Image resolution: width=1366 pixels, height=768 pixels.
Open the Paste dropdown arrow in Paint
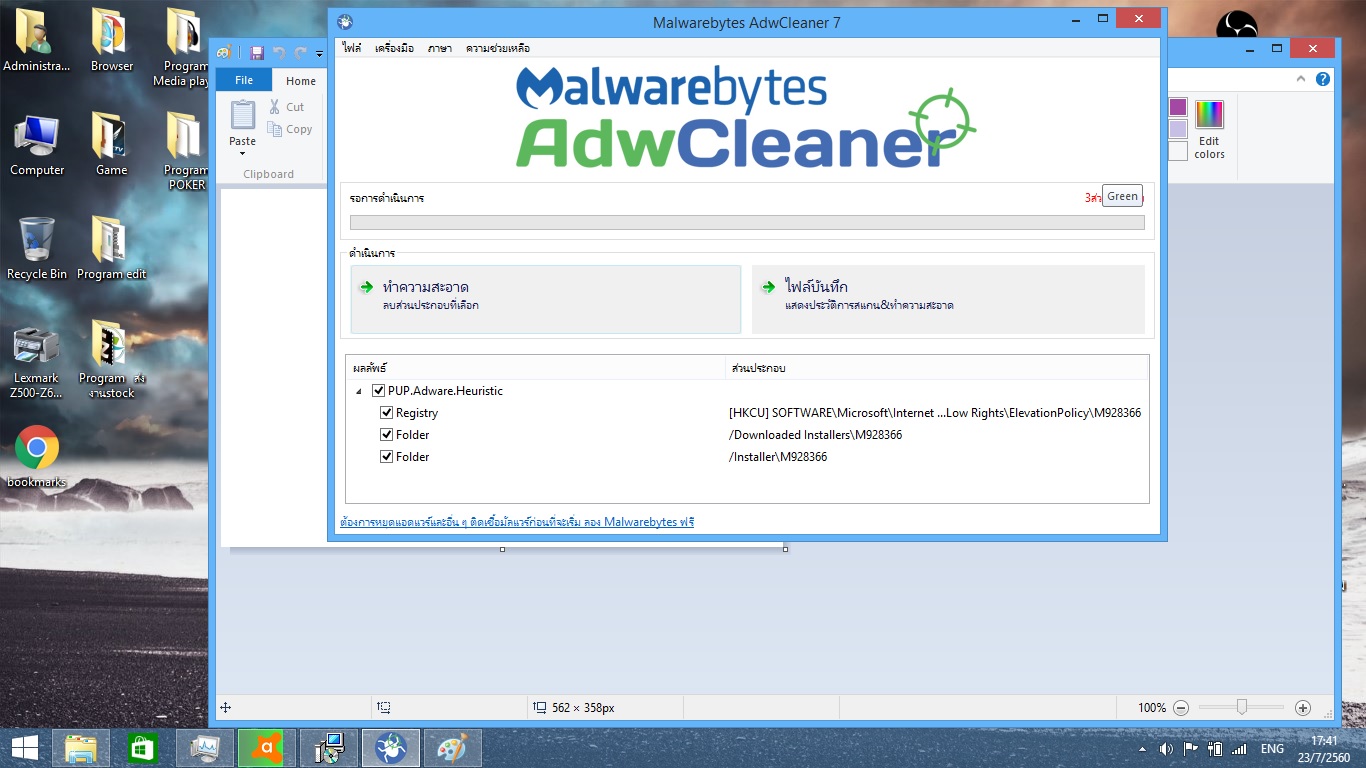(243, 153)
